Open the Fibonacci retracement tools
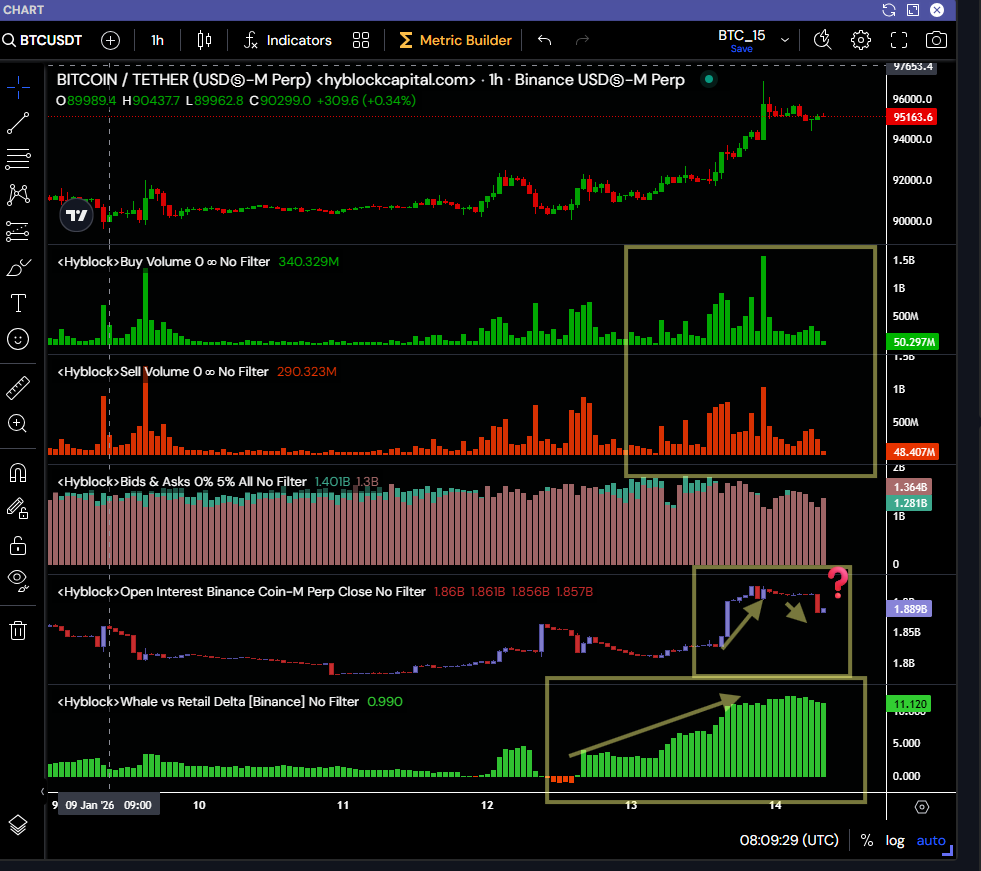 (x=18, y=159)
